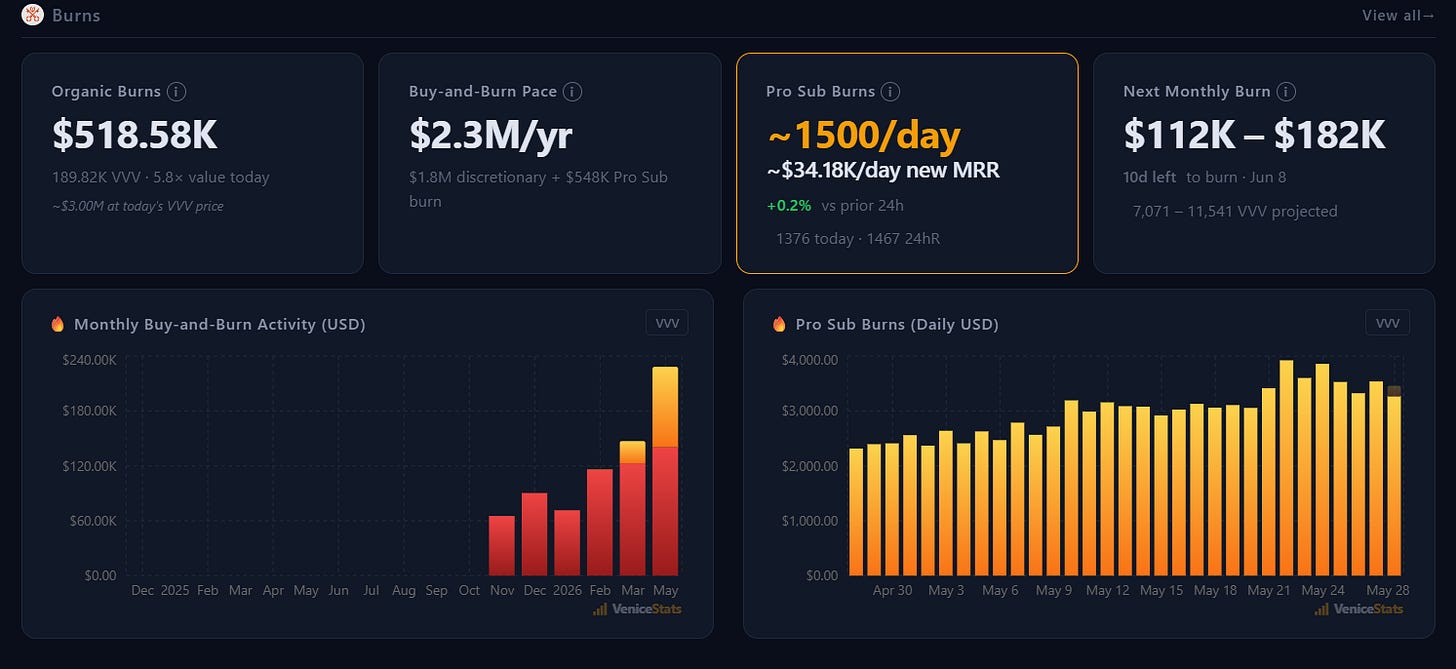The image size is (1456, 669).
Task: Click the tallest daily bar near May 21
Action: [1286, 468]
